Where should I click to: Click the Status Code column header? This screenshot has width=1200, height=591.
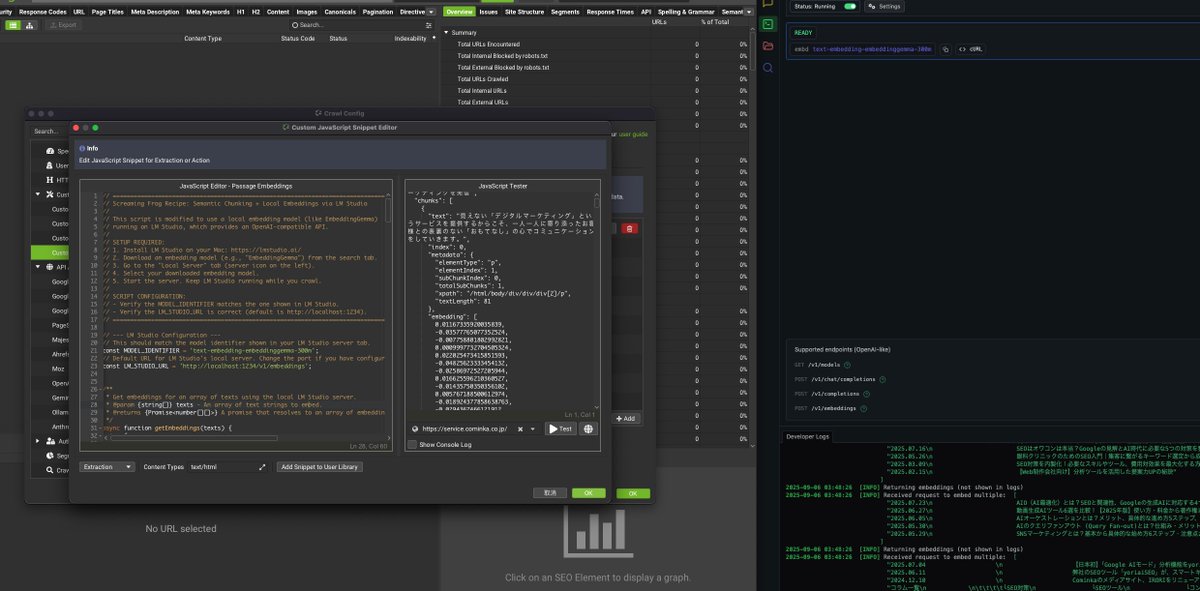(298, 38)
